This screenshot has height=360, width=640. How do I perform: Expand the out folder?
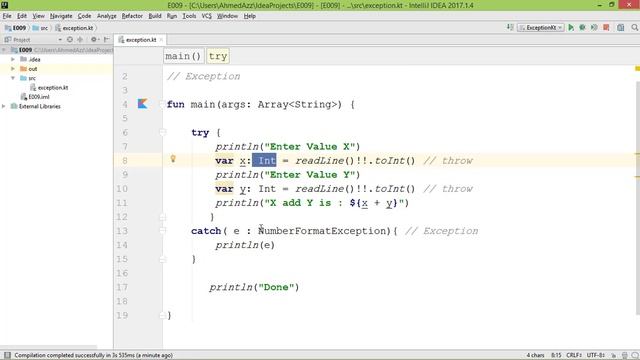pyautogui.click(x=13, y=69)
